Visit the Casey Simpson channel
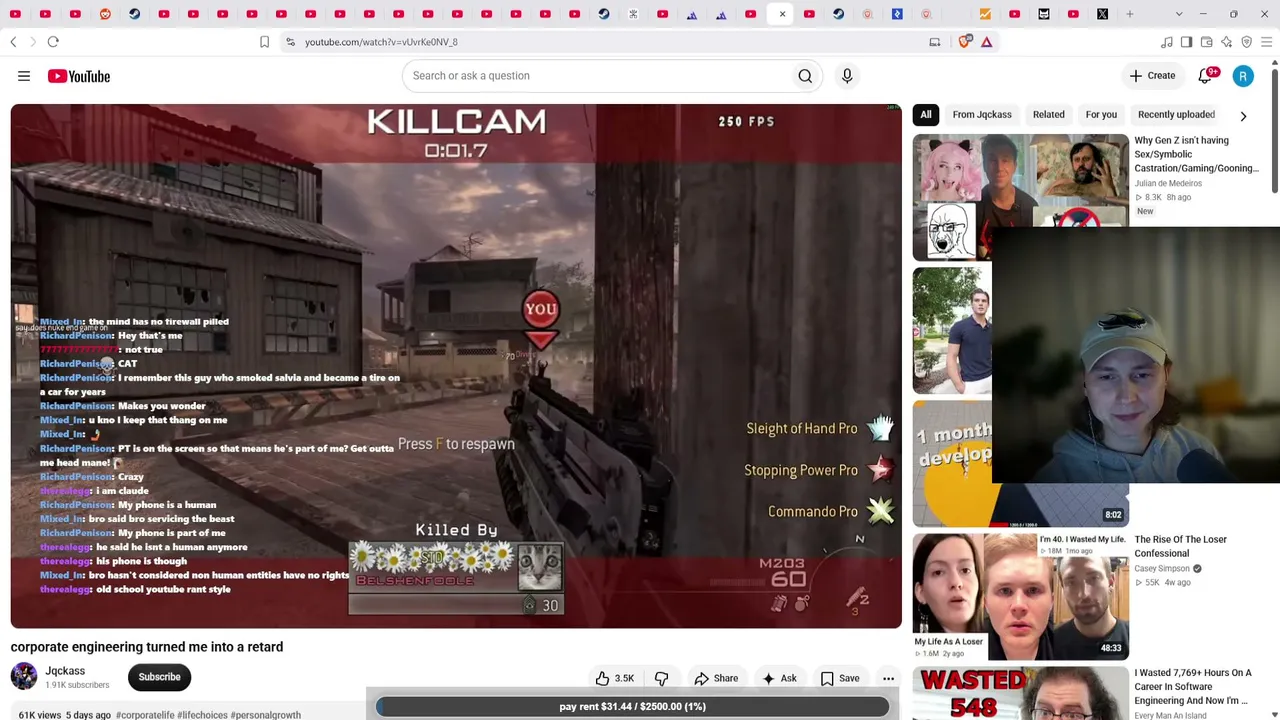Image resolution: width=1280 pixels, height=720 pixels. click(1162, 569)
